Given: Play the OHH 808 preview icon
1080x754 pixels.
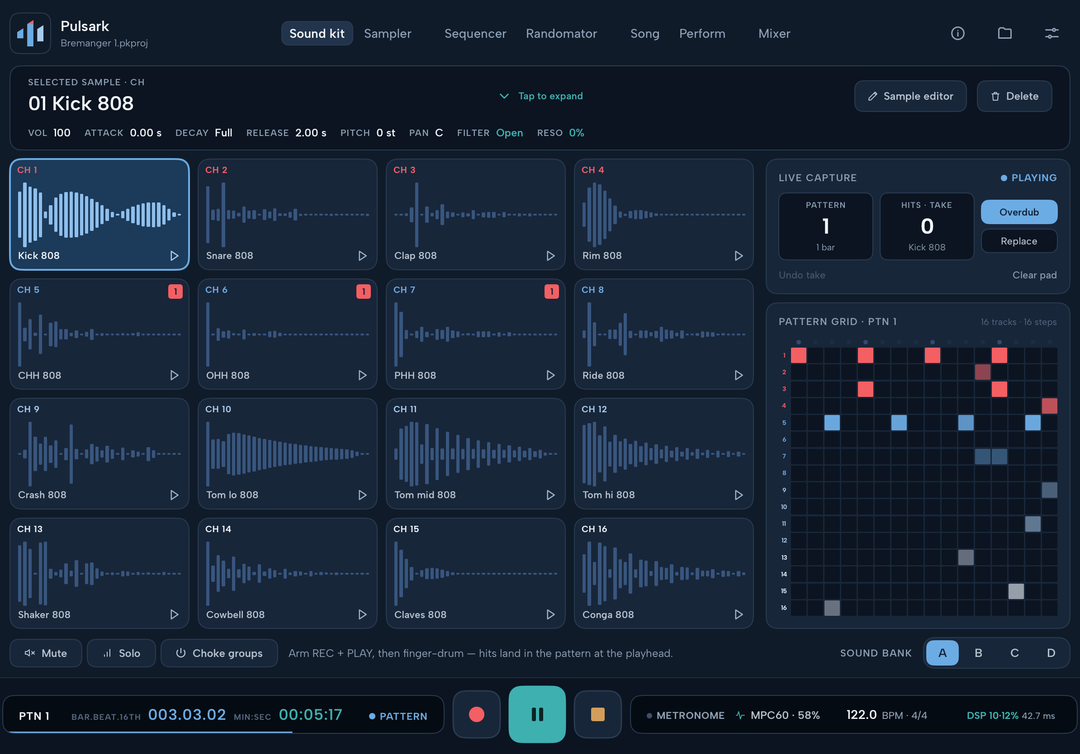Looking at the screenshot, I should (x=362, y=375).
